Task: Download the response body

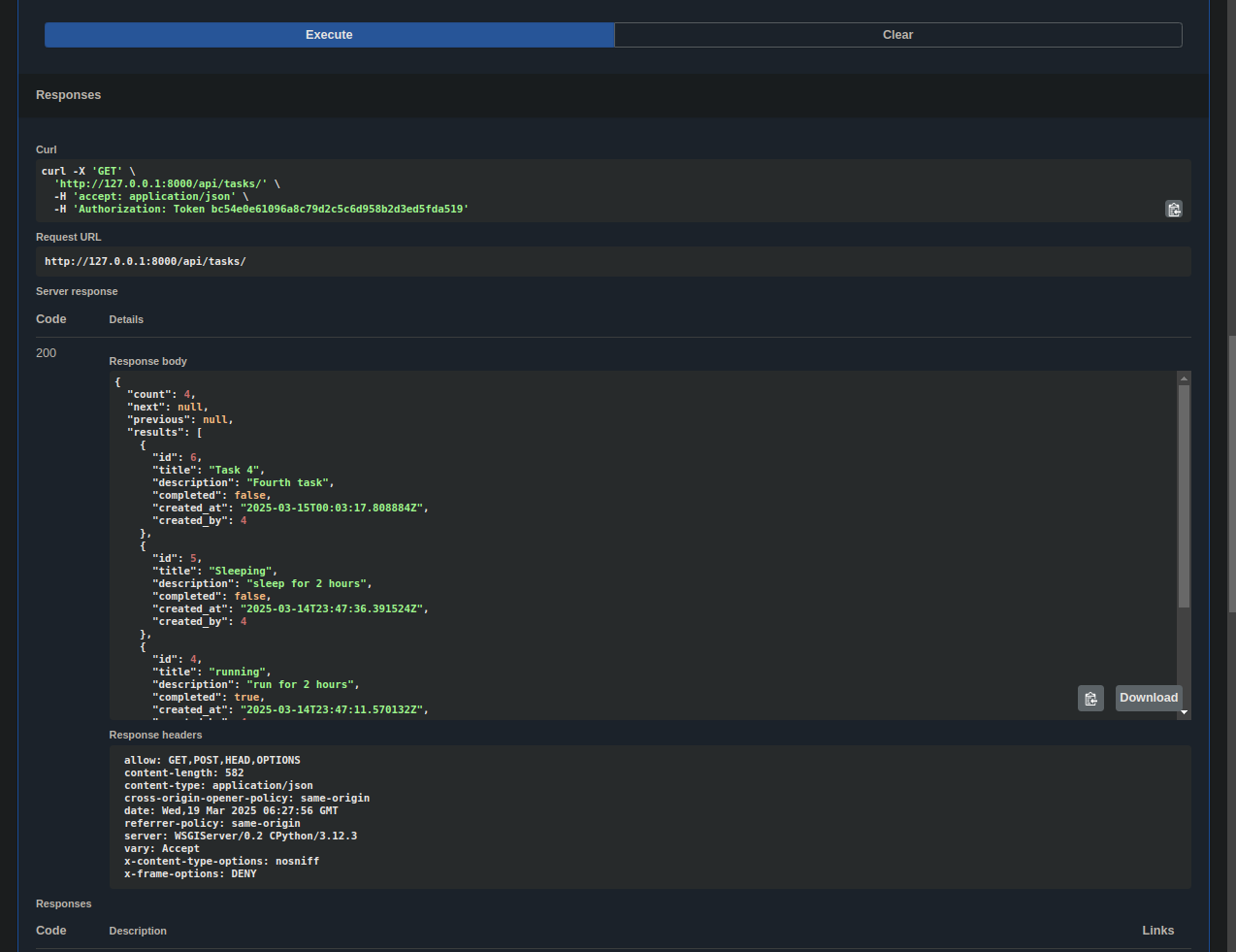Action: click(1149, 698)
